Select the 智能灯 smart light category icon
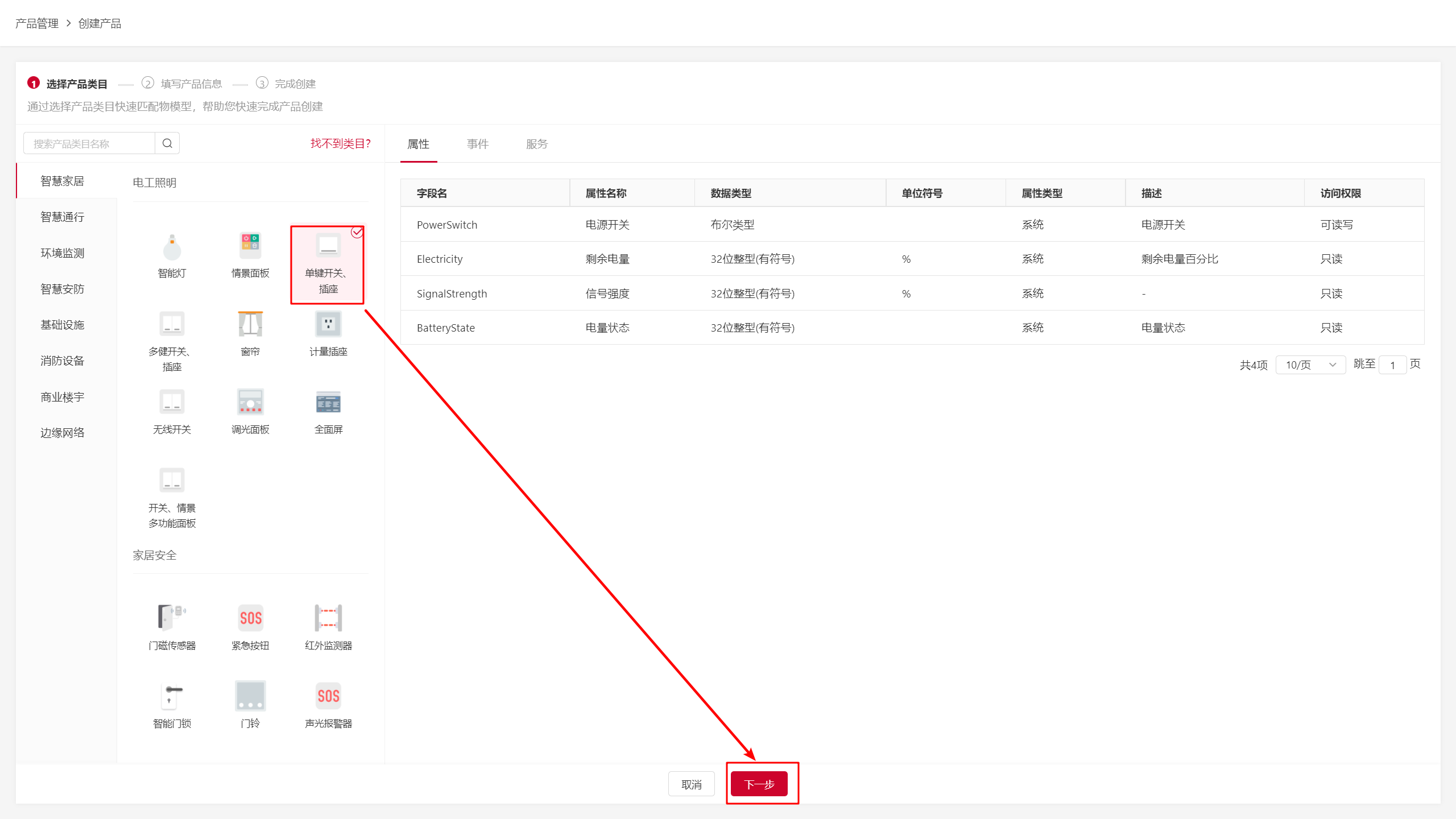 [x=172, y=248]
